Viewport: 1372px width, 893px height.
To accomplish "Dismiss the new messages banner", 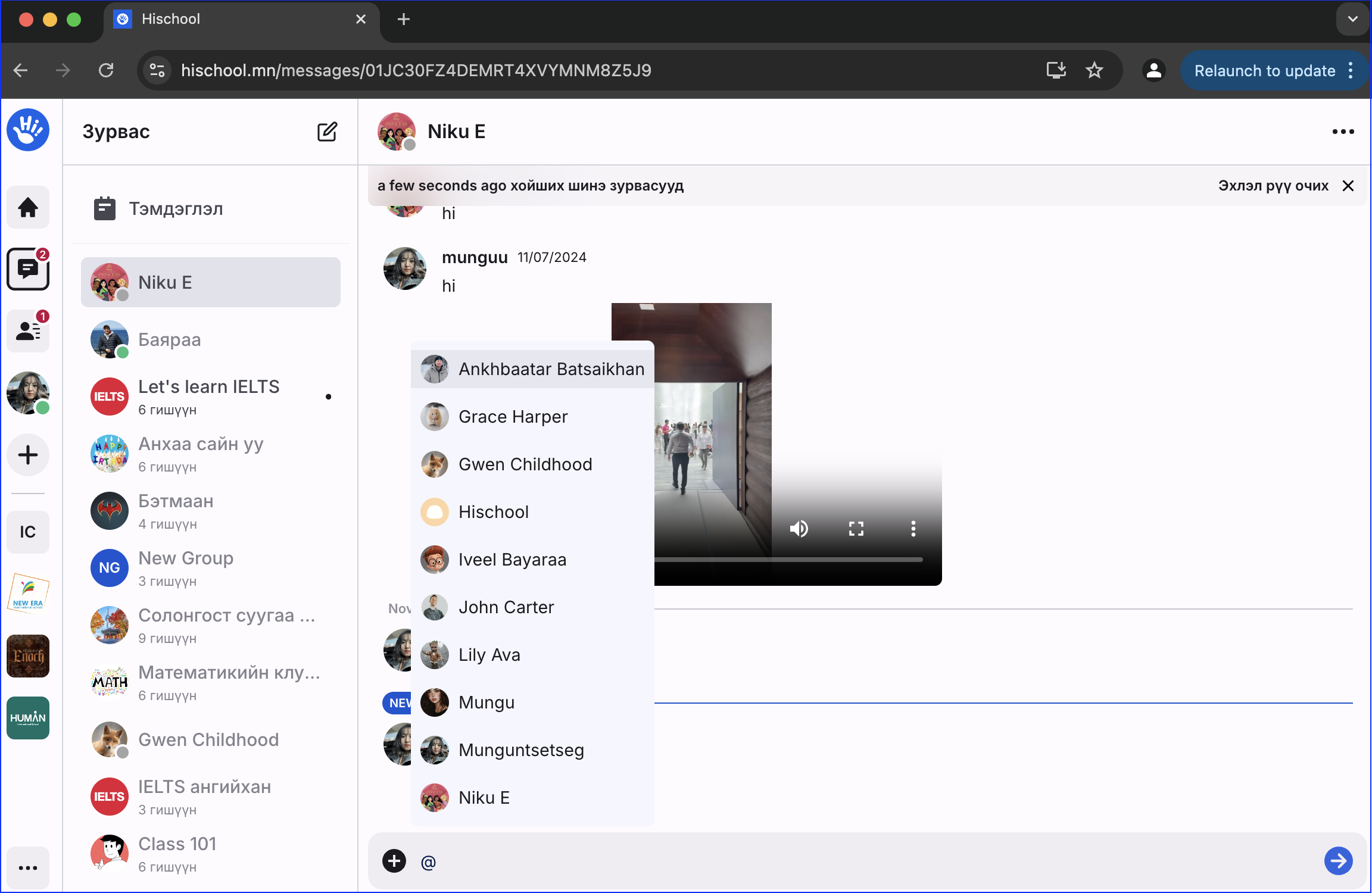I will pyautogui.click(x=1348, y=186).
